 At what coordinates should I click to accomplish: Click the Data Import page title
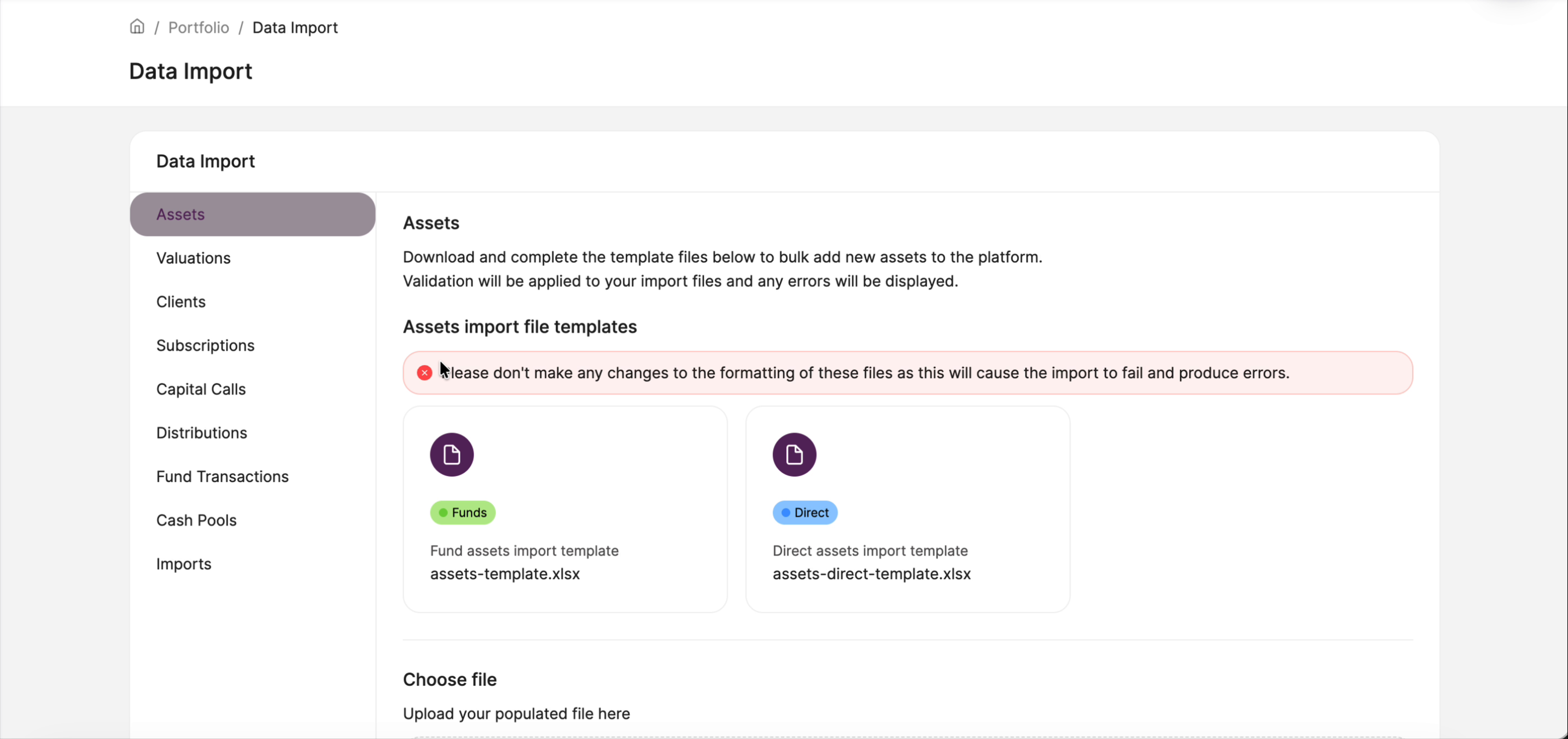click(190, 71)
